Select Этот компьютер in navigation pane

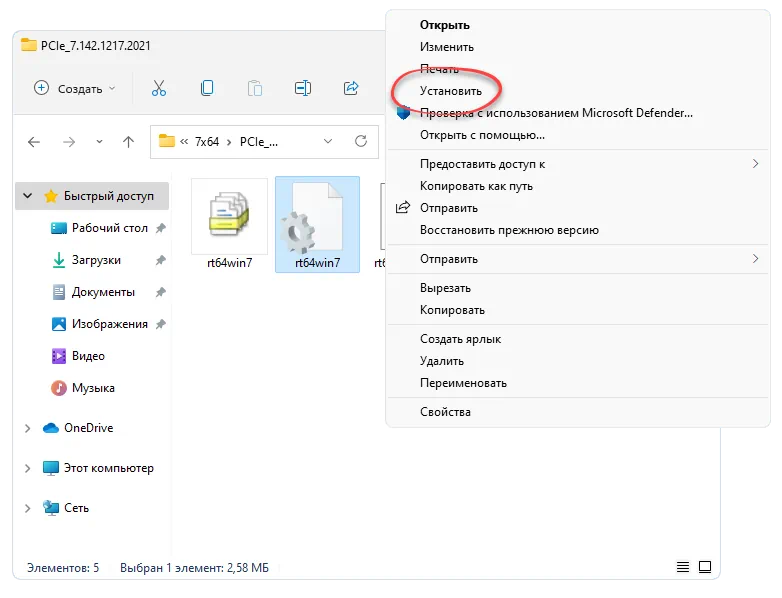[x=109, y=468]
